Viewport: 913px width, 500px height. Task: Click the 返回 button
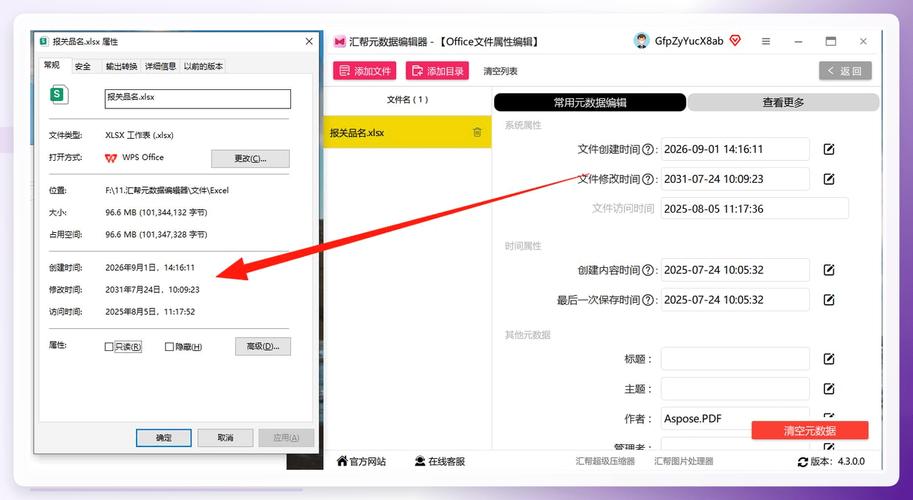(x=845, y=71)
